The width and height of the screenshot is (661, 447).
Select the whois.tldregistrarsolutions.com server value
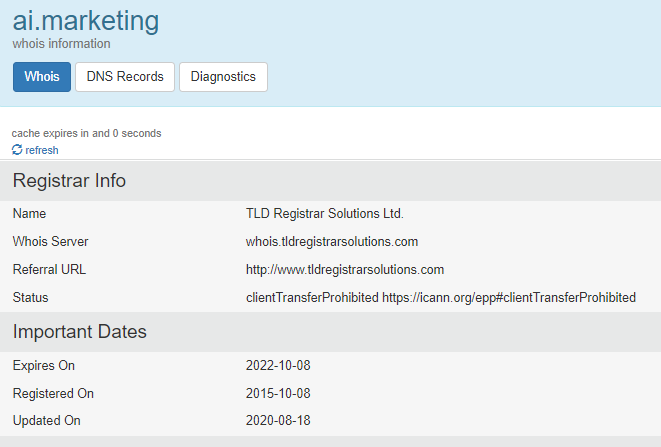[x=332, y=241]
